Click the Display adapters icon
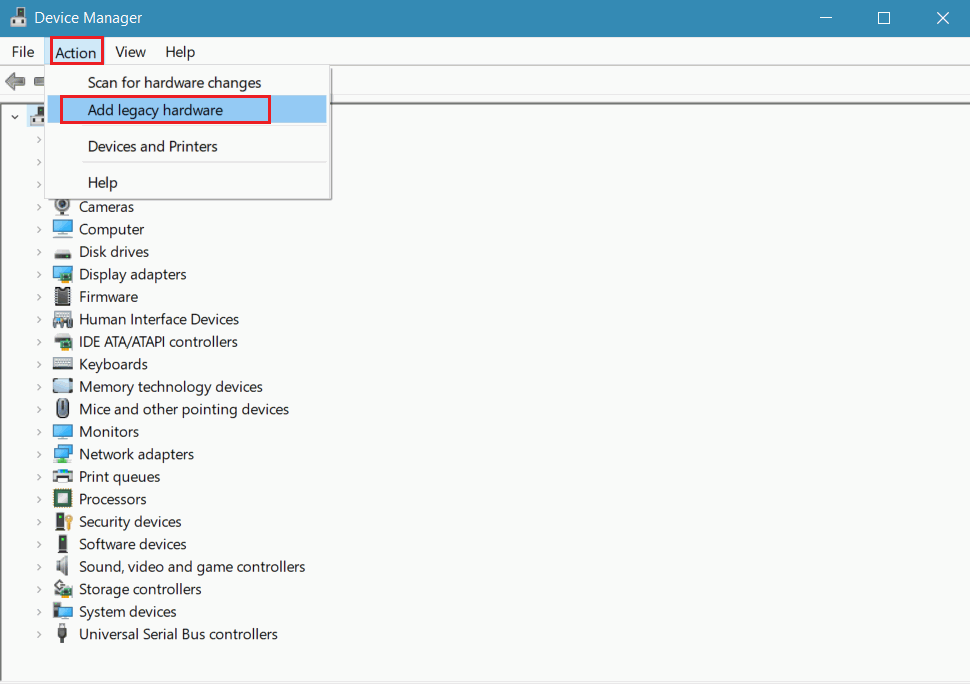The image size is (970, 684). coord(62,274)
